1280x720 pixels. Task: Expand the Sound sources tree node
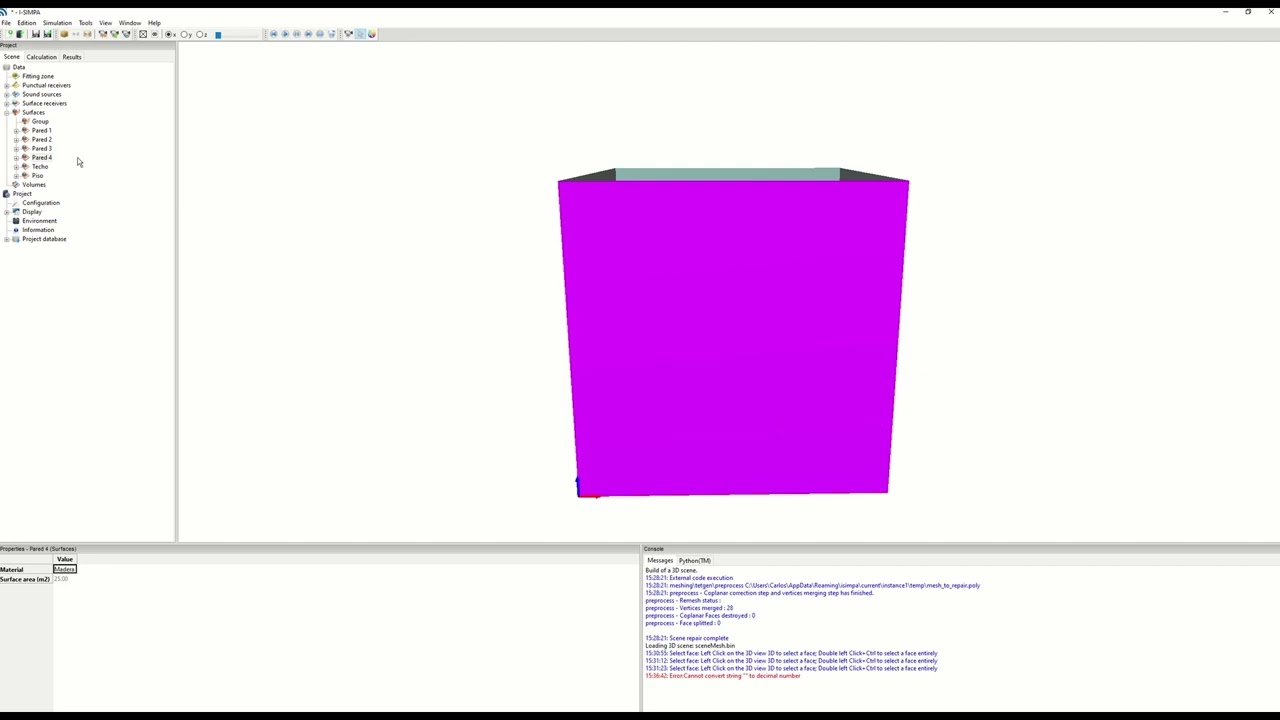[x=7, y=94]
